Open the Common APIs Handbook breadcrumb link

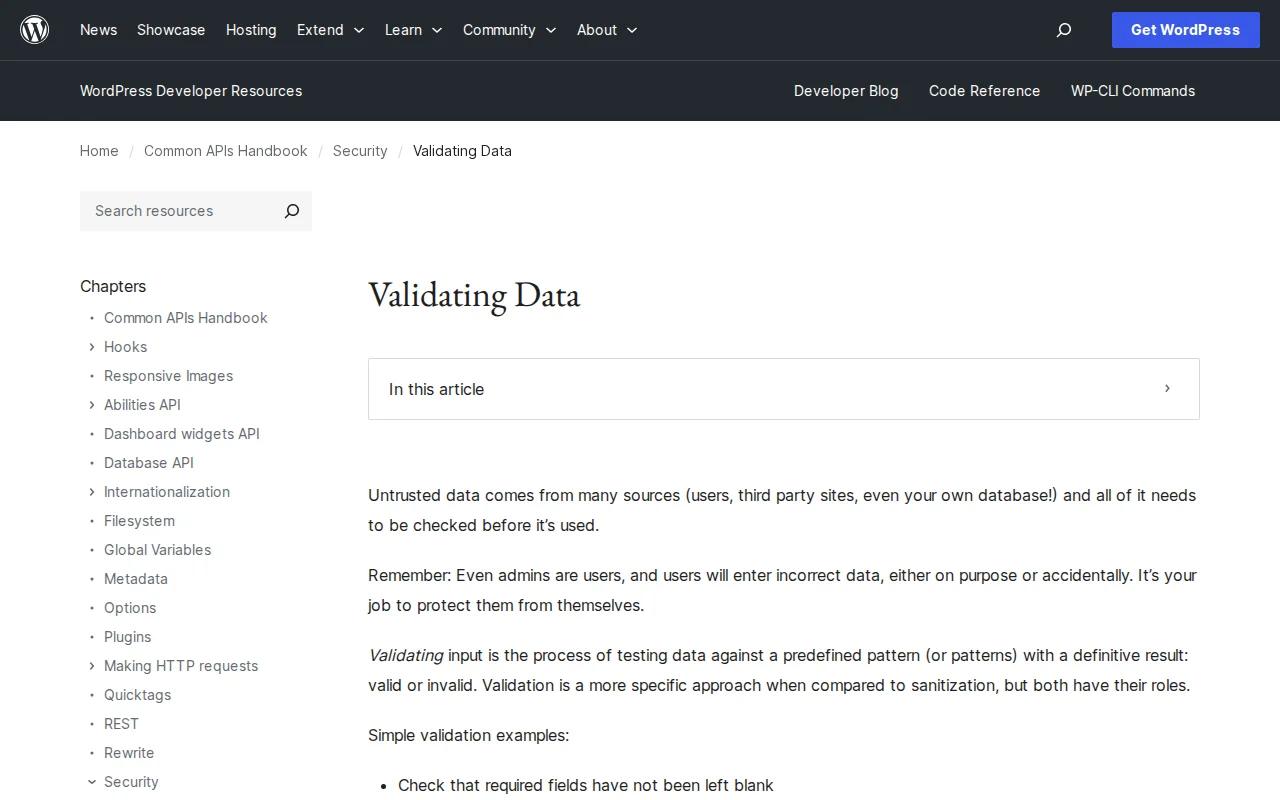point(225,151)
